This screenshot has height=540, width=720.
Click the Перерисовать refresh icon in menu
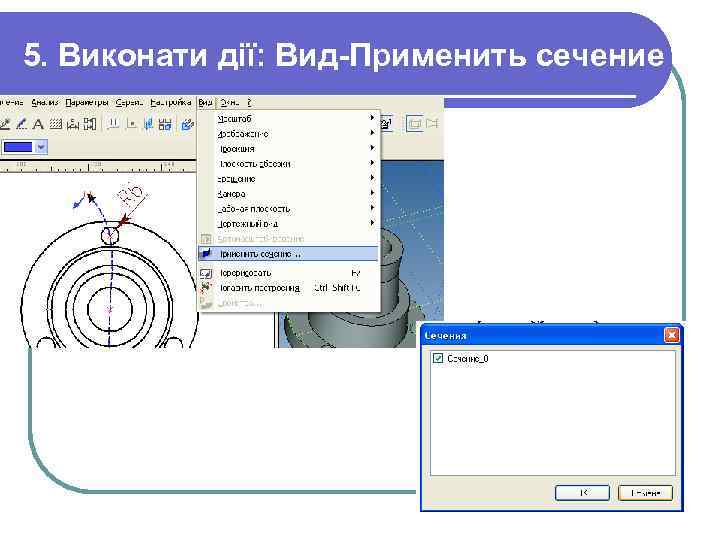point(206,274)
